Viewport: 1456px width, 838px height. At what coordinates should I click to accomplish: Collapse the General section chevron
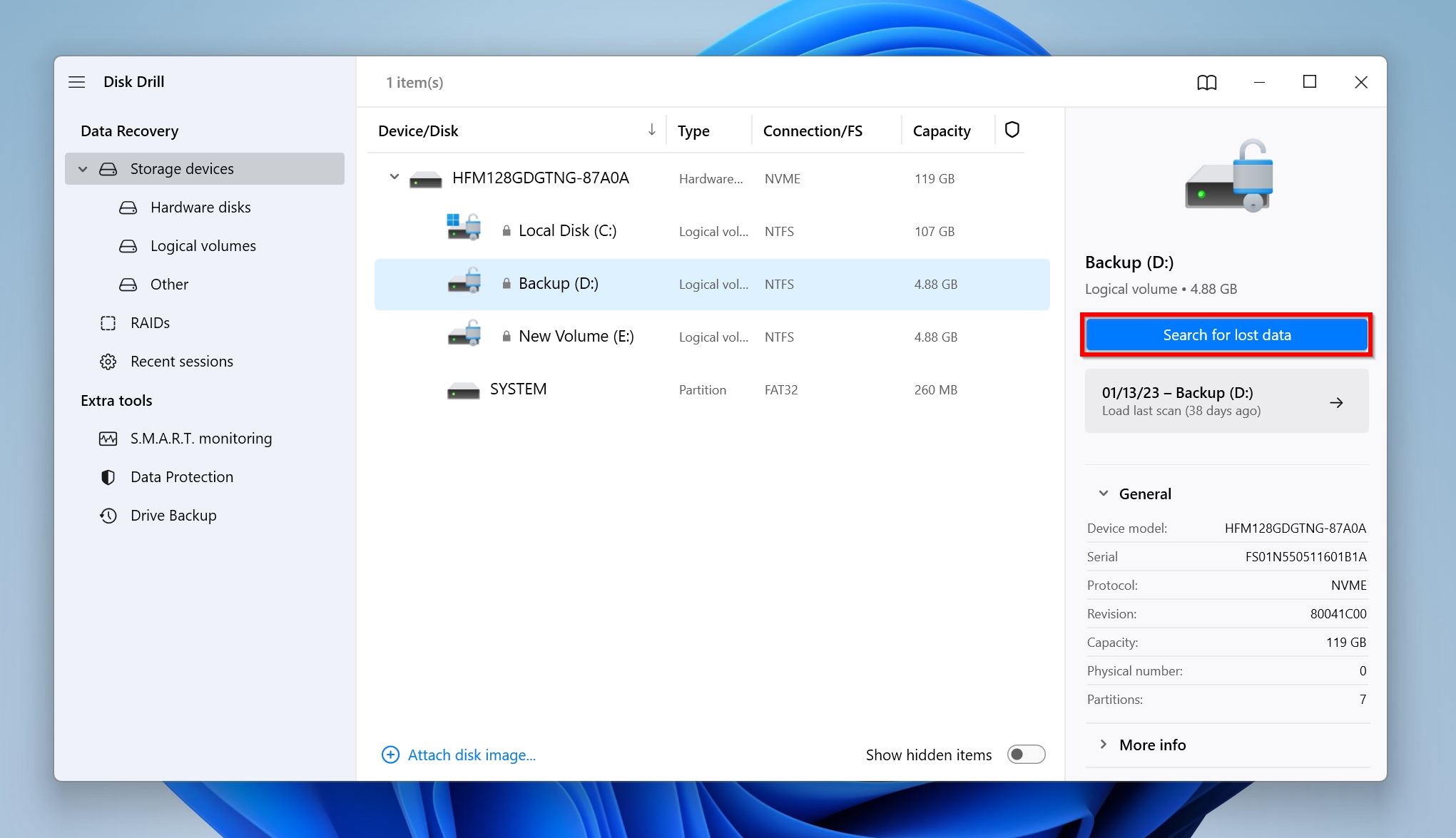pos(1103,494)
